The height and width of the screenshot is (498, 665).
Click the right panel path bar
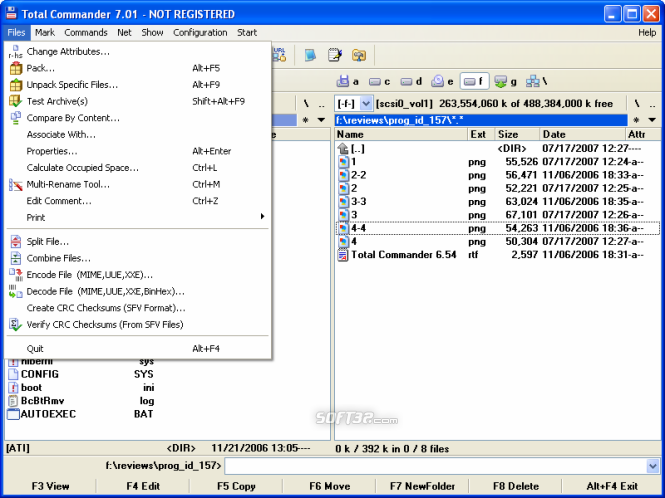point(481,120)
